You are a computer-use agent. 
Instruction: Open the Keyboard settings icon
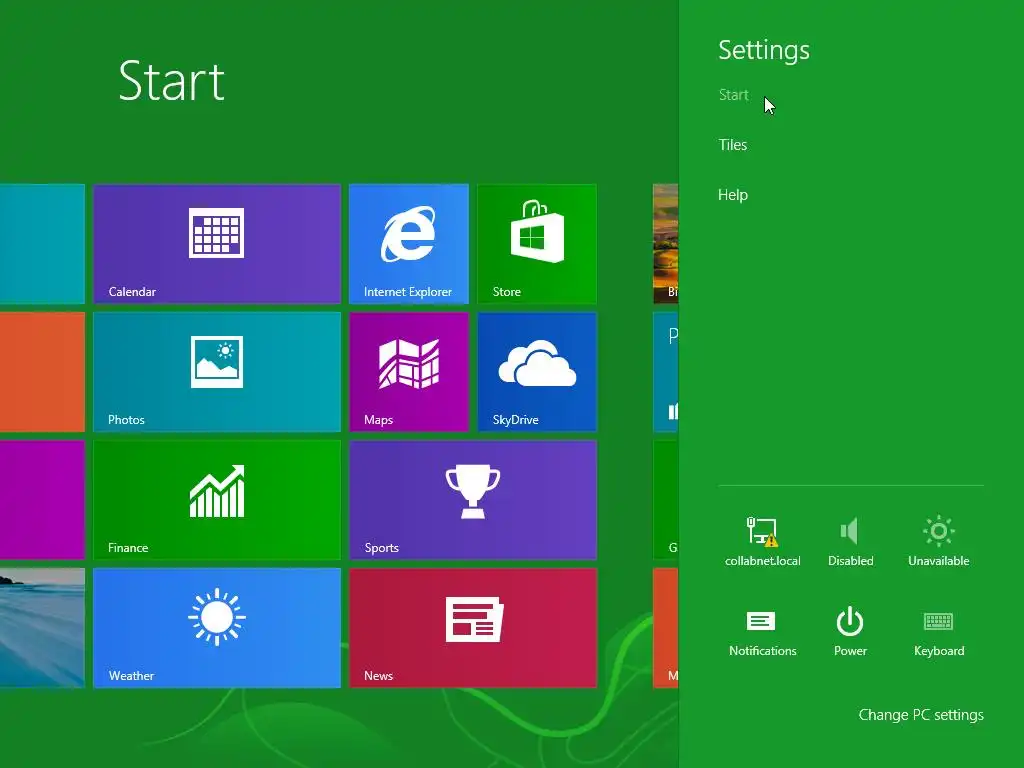click(x=938, y=632)
